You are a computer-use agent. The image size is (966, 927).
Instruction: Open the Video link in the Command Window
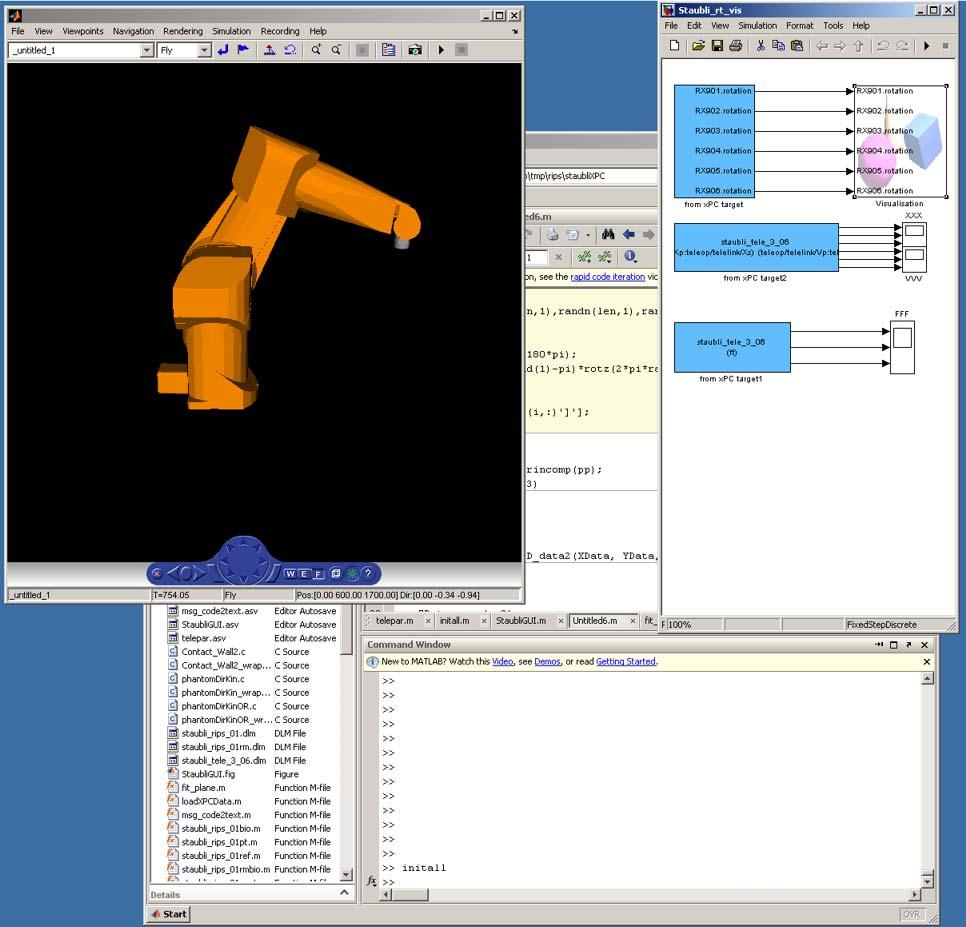pyautogui.click(x=503, y=662)
